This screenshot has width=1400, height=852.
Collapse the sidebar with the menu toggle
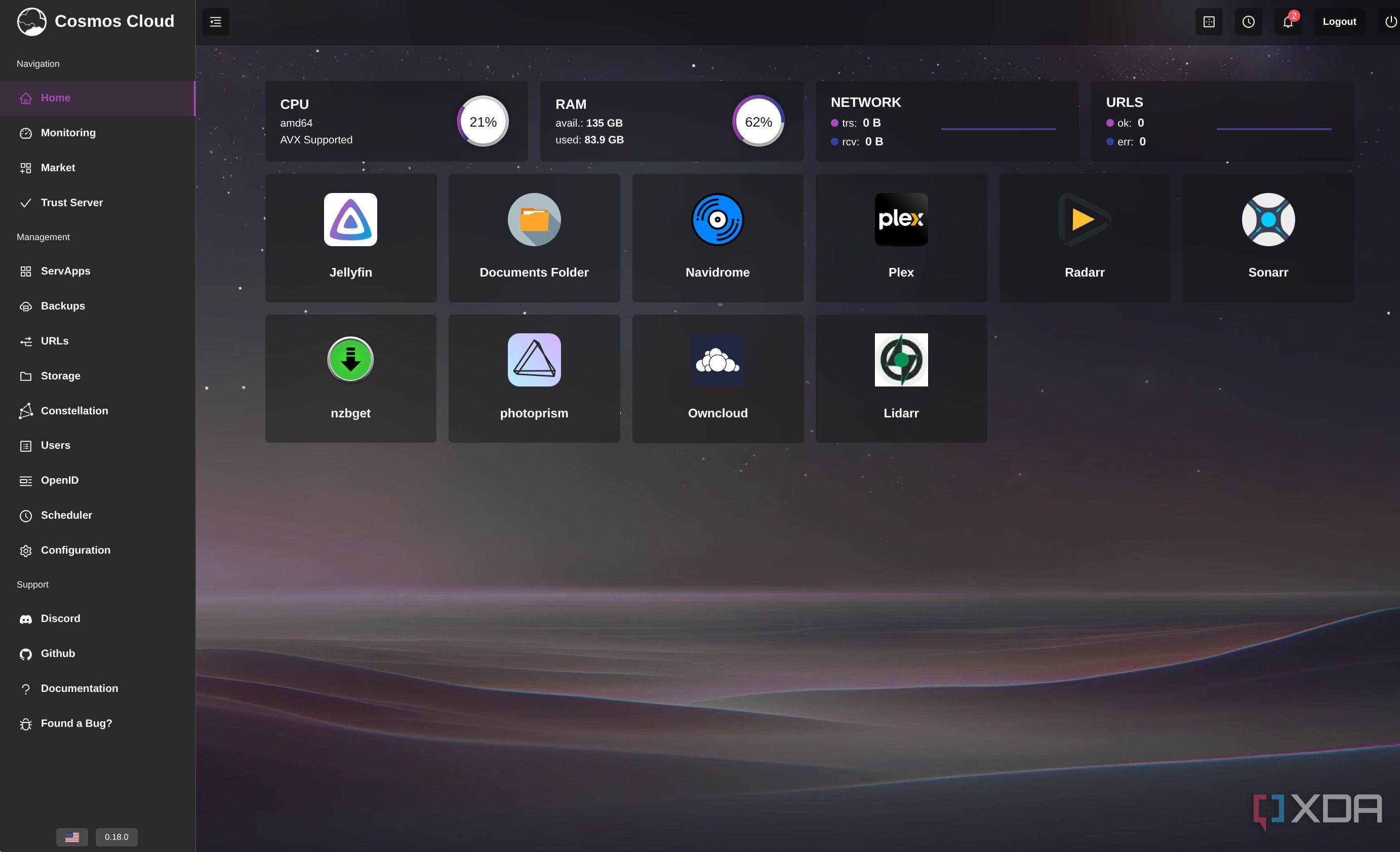point(215,22)
